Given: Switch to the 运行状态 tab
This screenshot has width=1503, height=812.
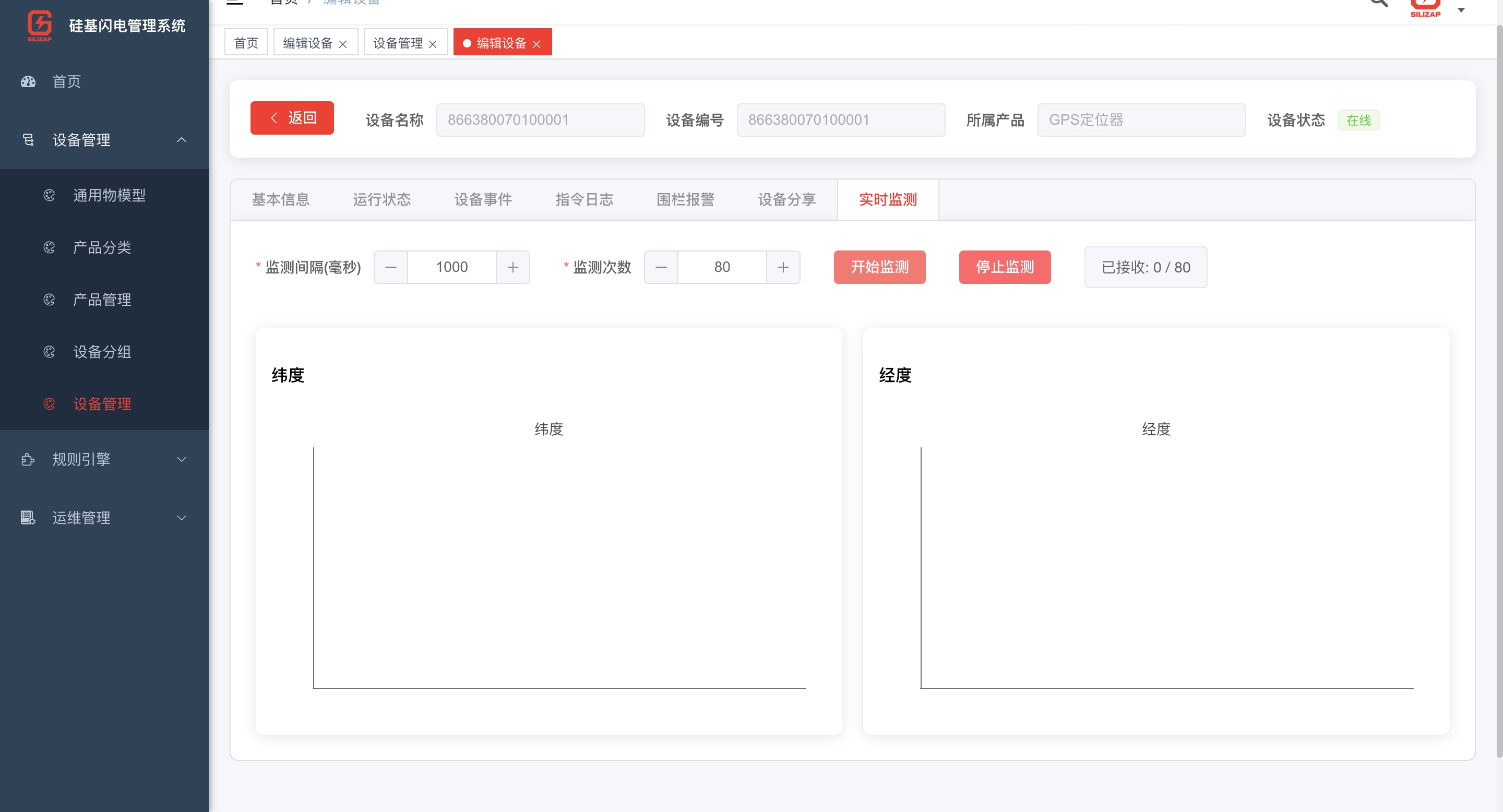Looking at the screenshot, I should [381, 199].
